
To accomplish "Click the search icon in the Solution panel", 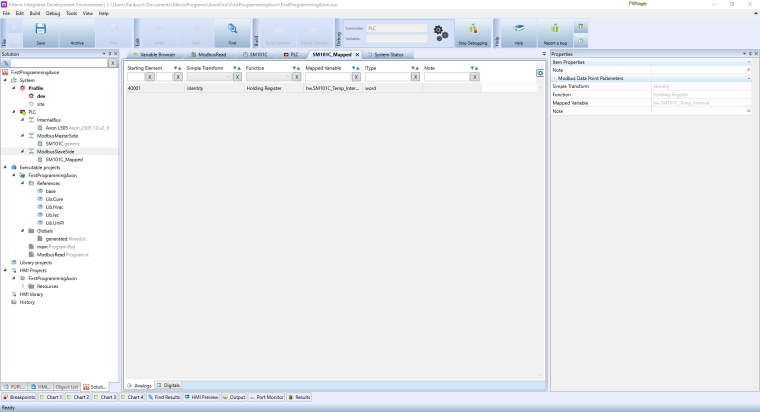I will (x=5, y=63).
